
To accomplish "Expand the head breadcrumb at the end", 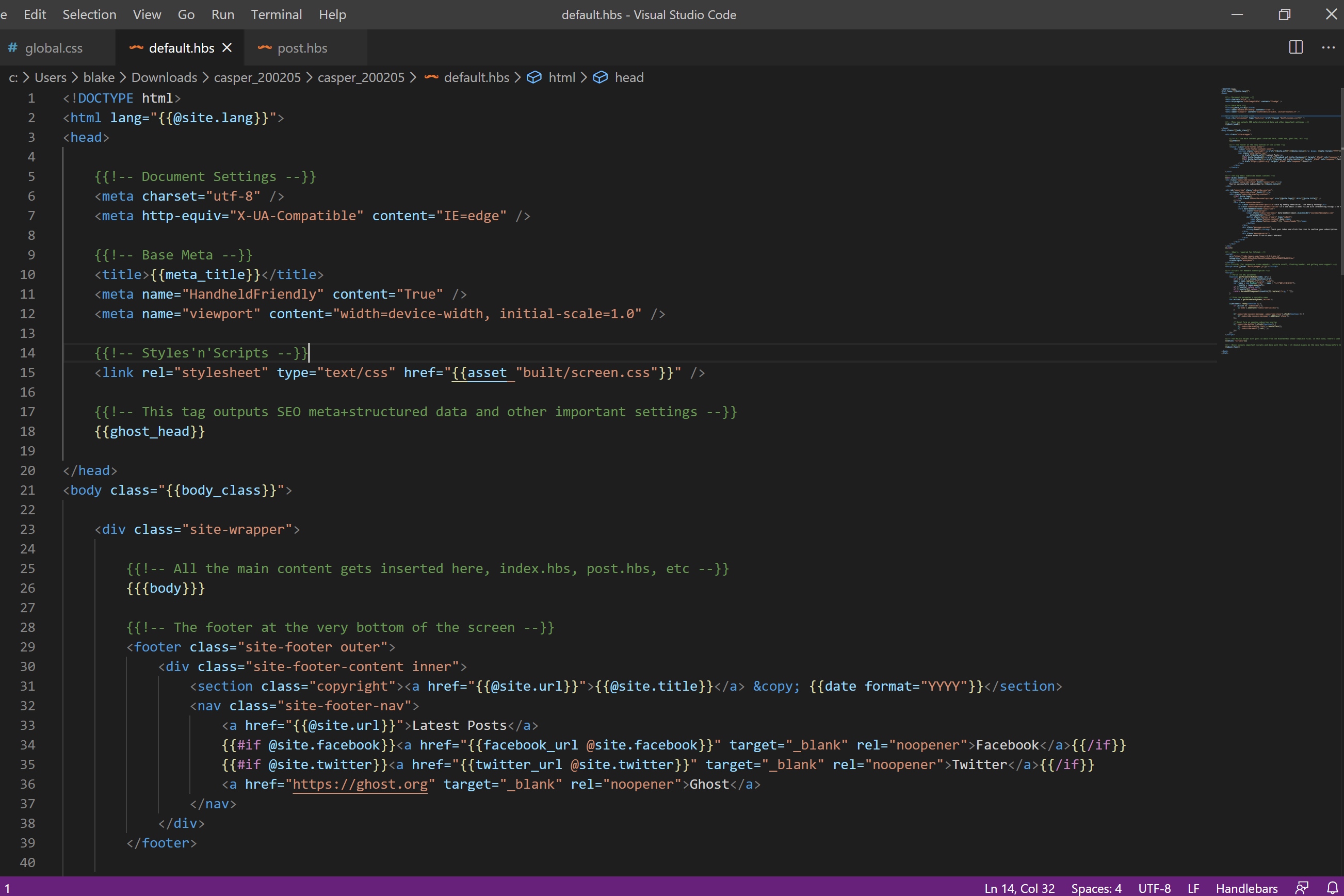I will [629, 77].
